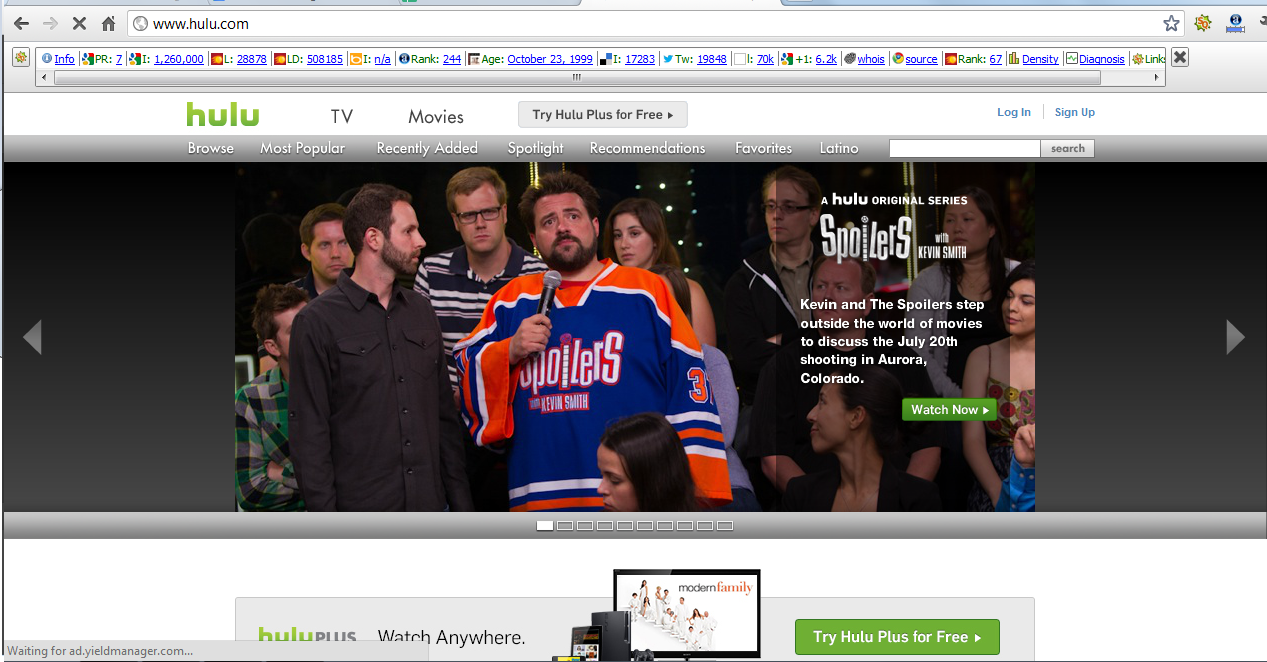Open the TV section
1267x662 pixels.
coord(342,116)
